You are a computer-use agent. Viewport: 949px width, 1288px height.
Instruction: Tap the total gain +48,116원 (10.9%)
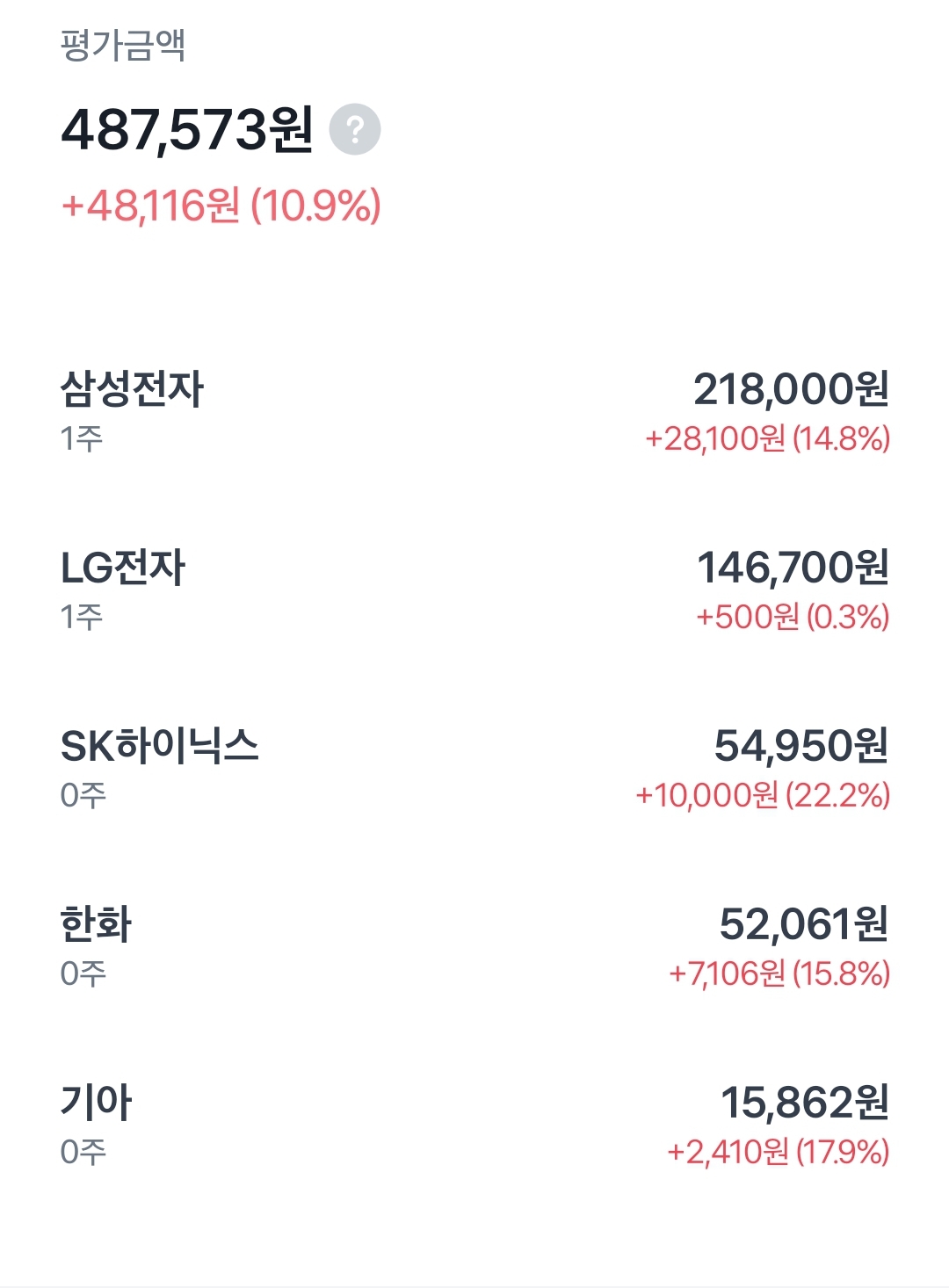click(x=221, y=206)
